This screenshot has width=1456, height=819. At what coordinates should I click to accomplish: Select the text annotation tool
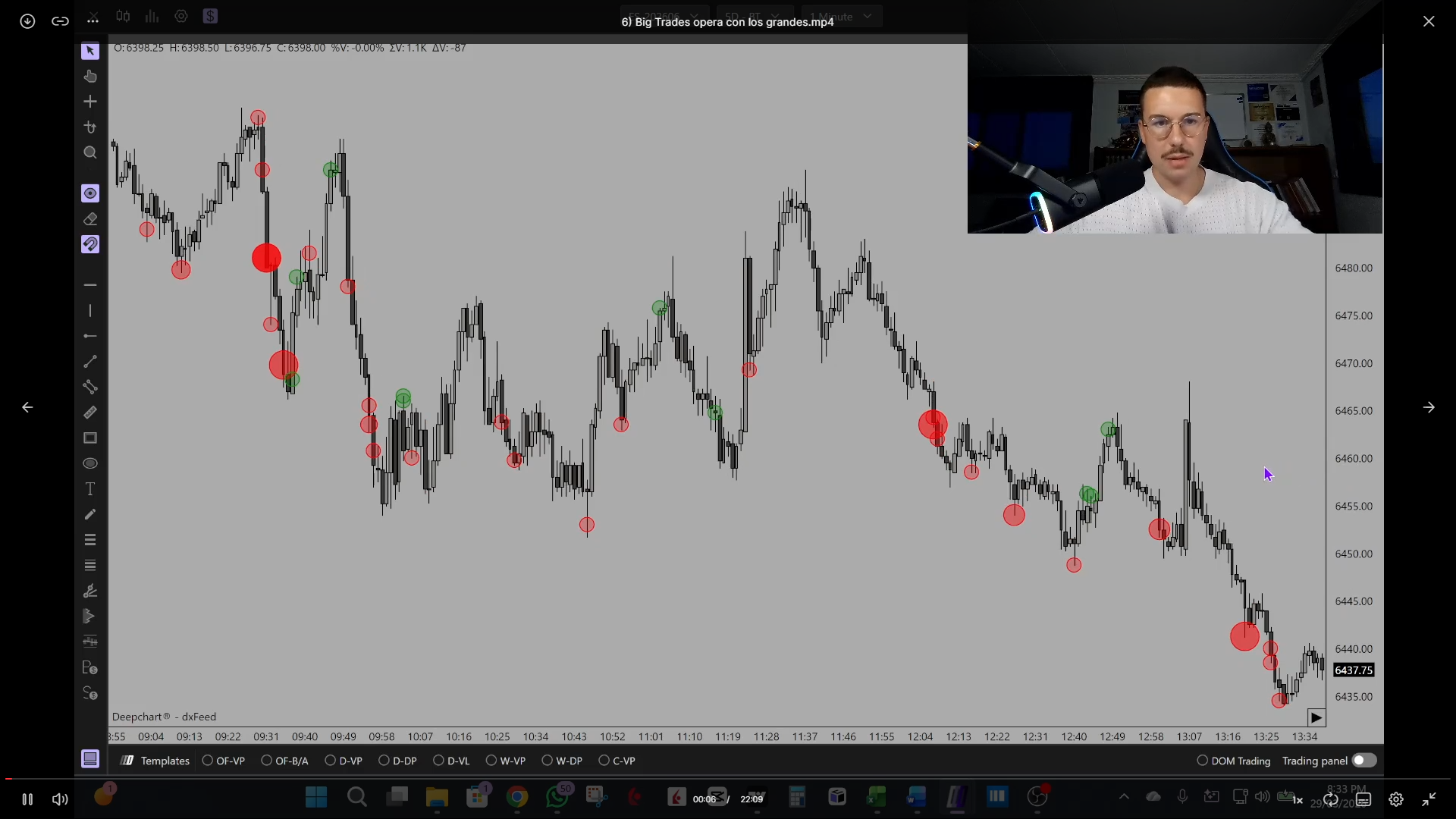pyautogui.click(x=90, y=489)
